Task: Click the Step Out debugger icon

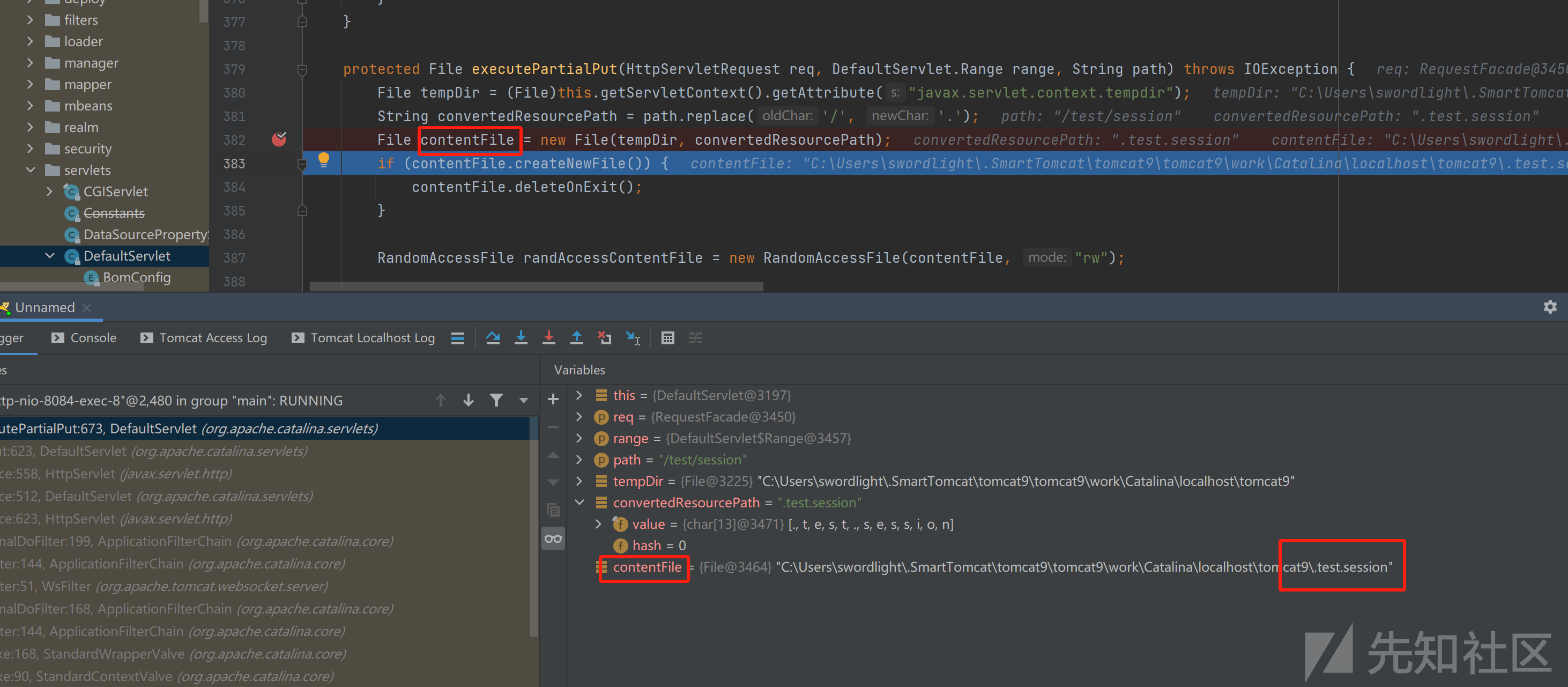Action: click(576, 338)
